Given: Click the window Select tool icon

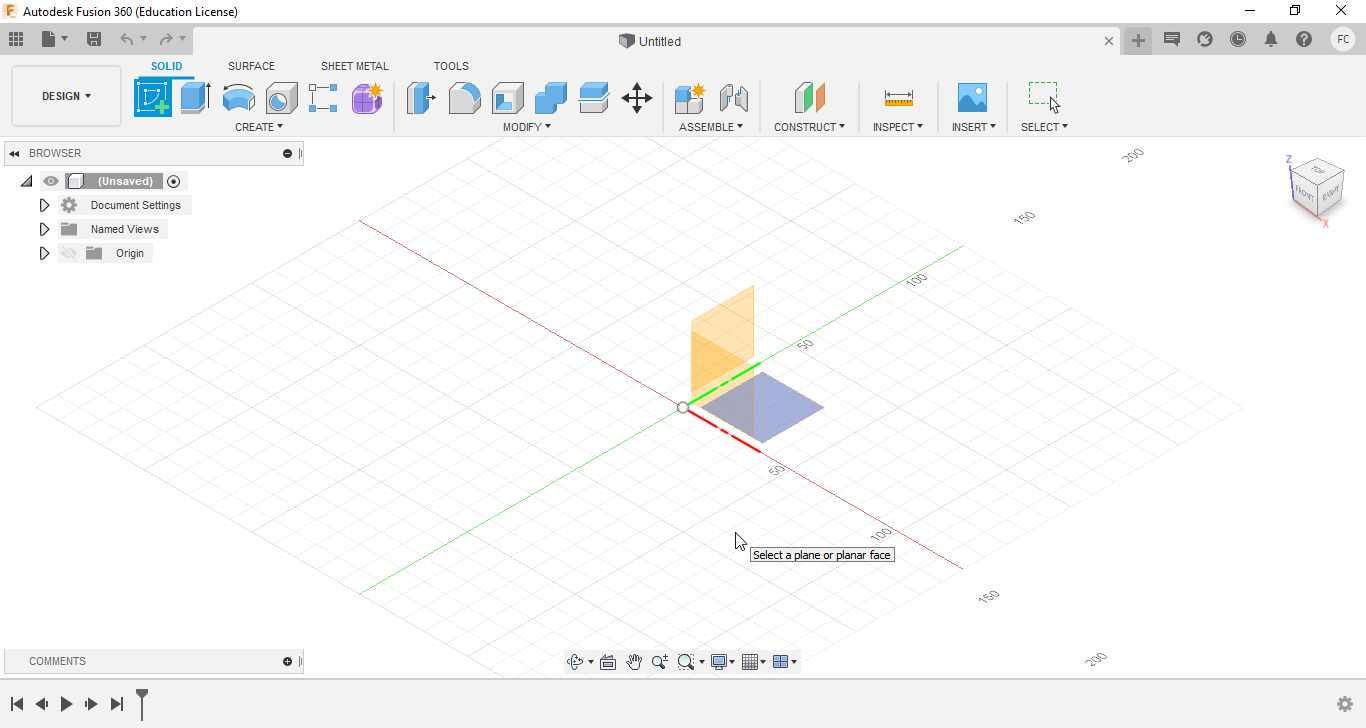Looking at the screenshot, I should point(1044,97).
